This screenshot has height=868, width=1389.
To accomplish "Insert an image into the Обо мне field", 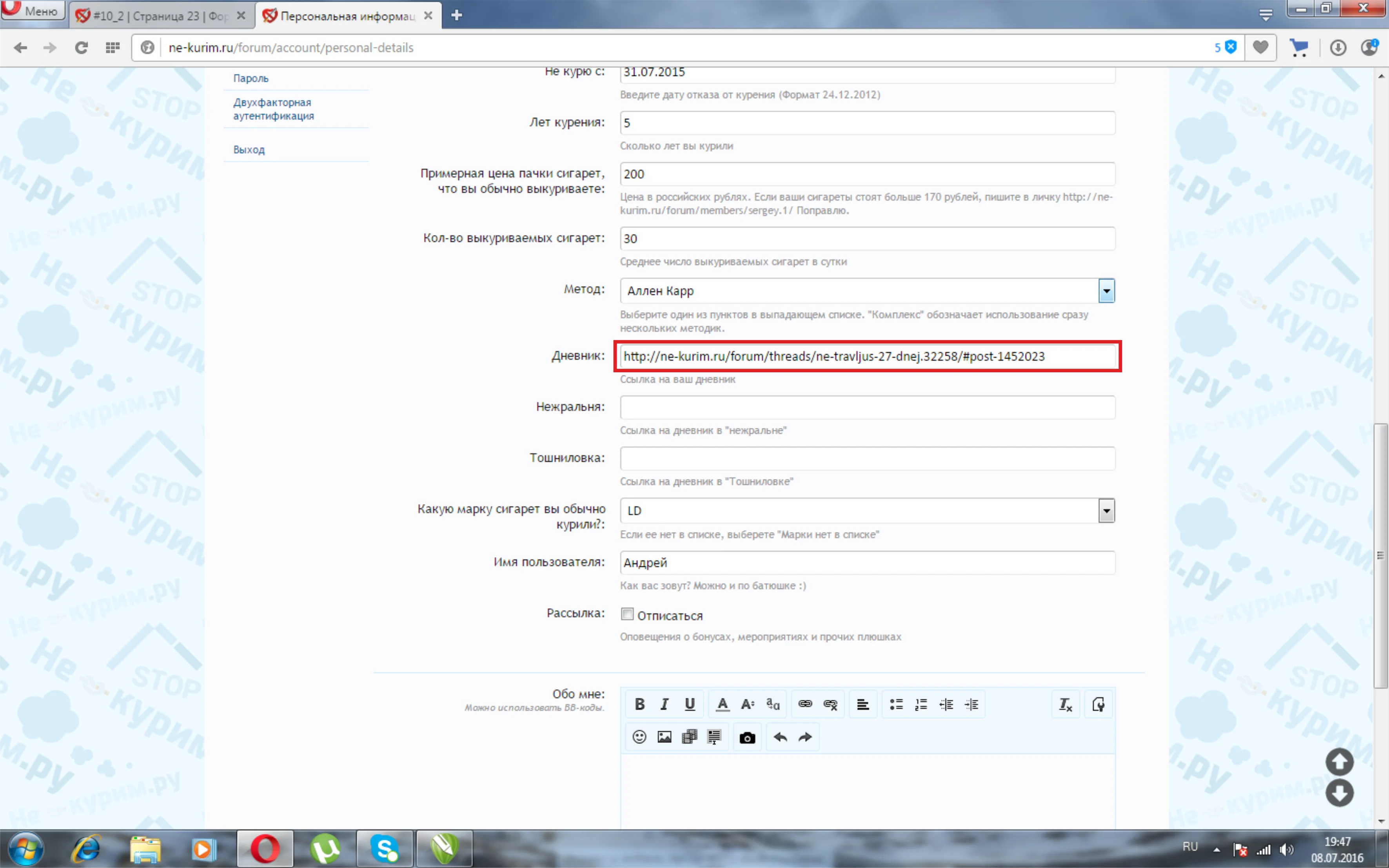I will 664,737.
